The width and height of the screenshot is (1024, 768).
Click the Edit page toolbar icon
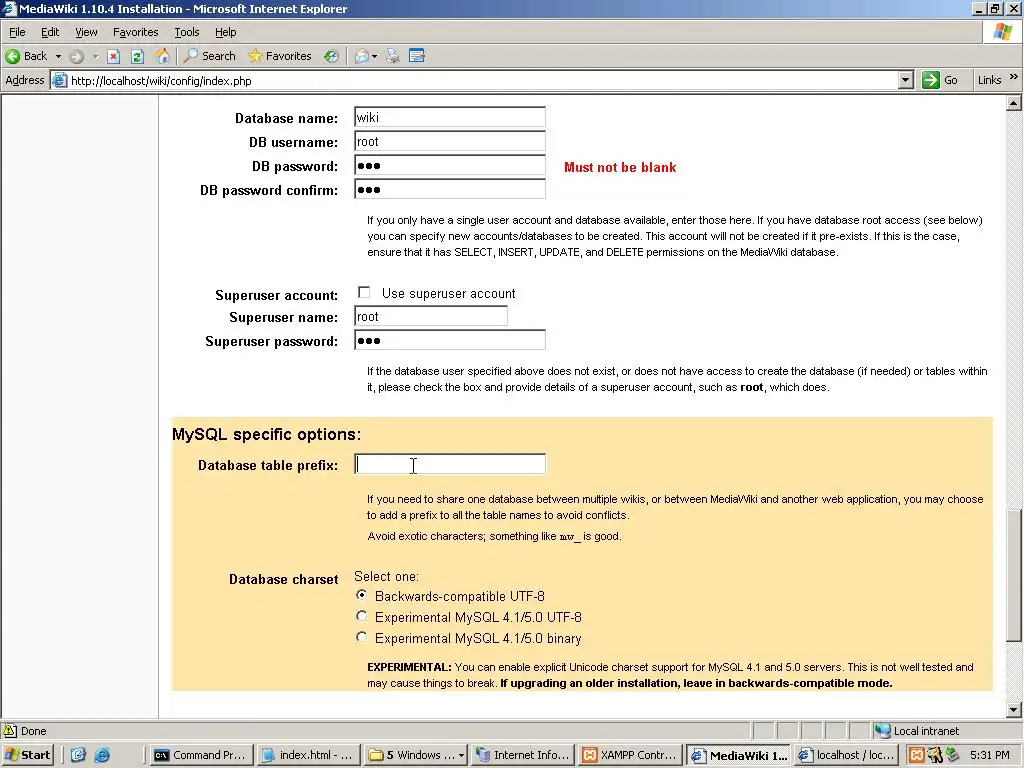pyautogui.click(x=417, y=56)
